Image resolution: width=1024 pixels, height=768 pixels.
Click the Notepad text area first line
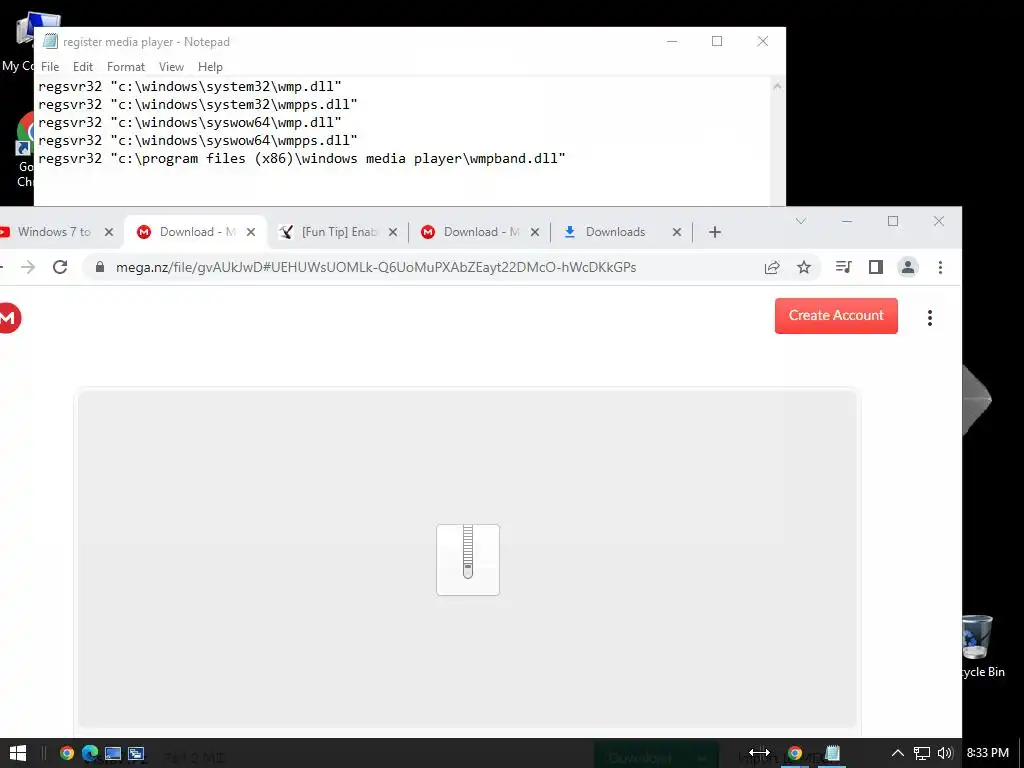pos(189,86)
